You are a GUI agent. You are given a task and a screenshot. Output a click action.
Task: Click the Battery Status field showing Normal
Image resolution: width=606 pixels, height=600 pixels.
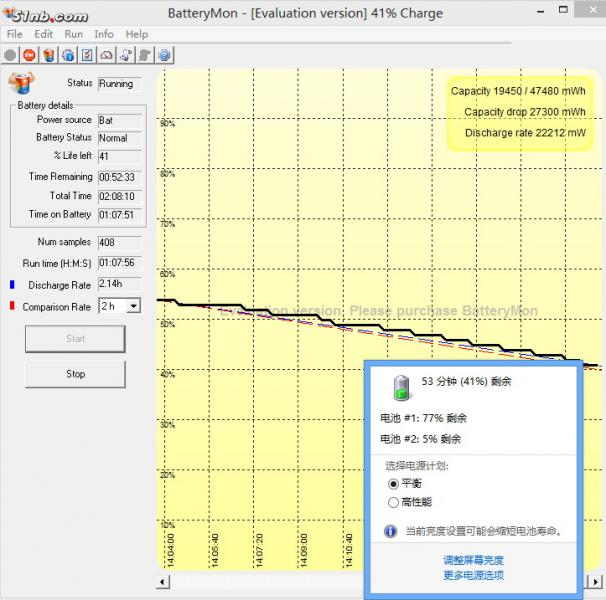point(120,138)
